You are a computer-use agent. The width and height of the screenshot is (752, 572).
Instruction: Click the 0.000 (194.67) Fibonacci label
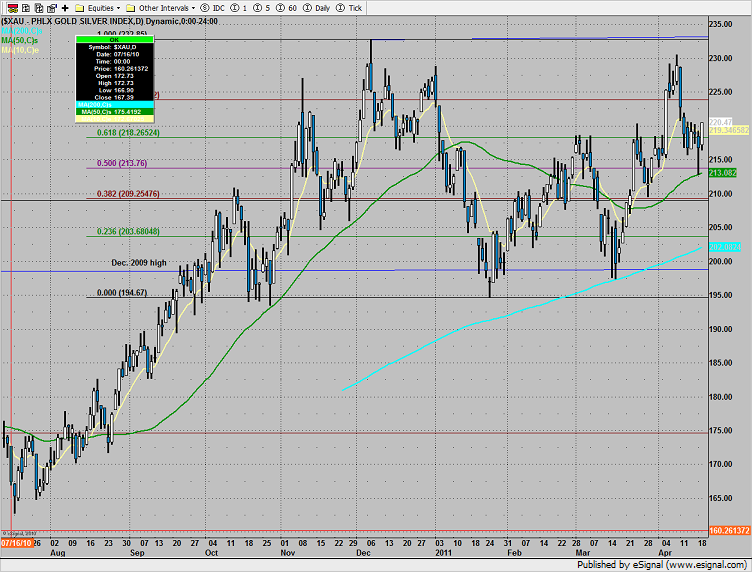coord(122,292)
